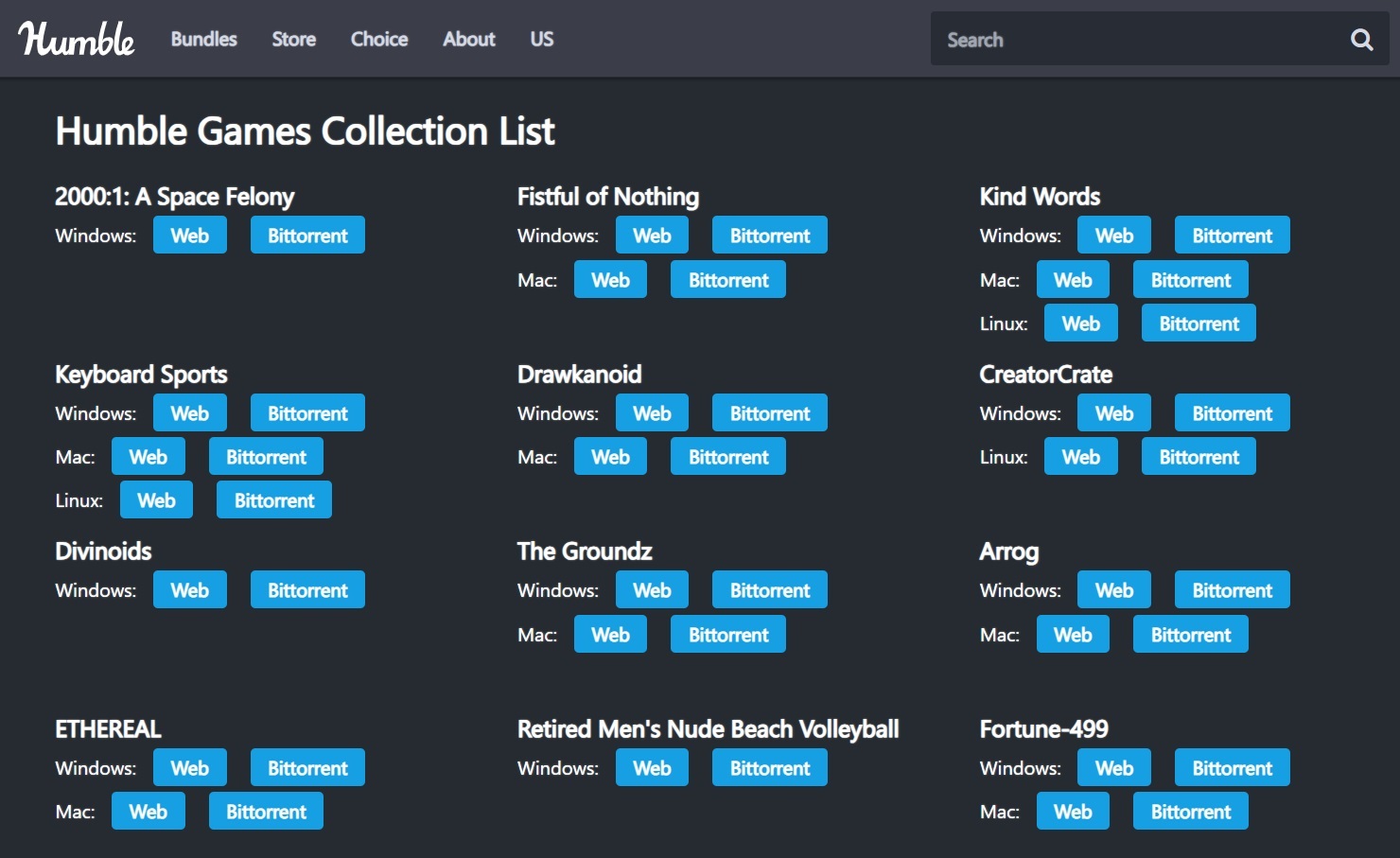This screenshot has width=1400, height=858.
Task: Download Kind Words Linux via Web
Action: tap(1081, 324)
